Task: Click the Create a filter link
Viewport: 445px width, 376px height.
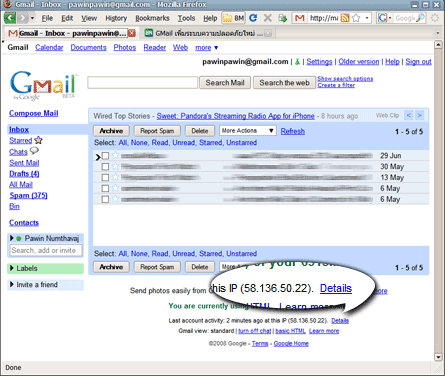Action: pyautogui.click(x=336, y=85)
